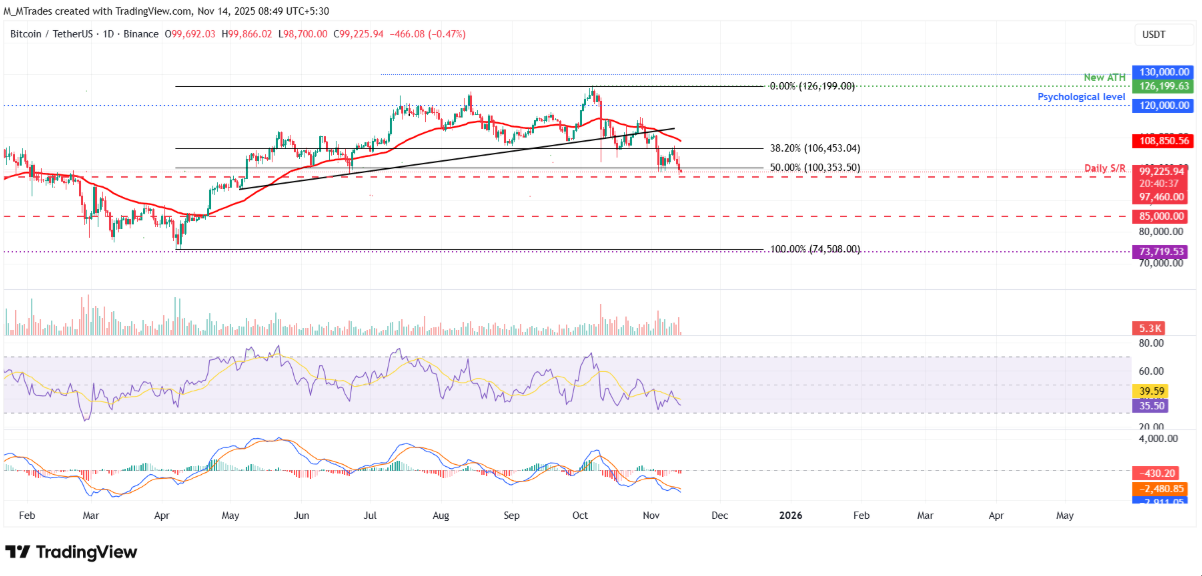Click the TradingView logo at bottom left
Image resolution: width=1202 pixels, height=576 pixels.
tap(71, 552)
